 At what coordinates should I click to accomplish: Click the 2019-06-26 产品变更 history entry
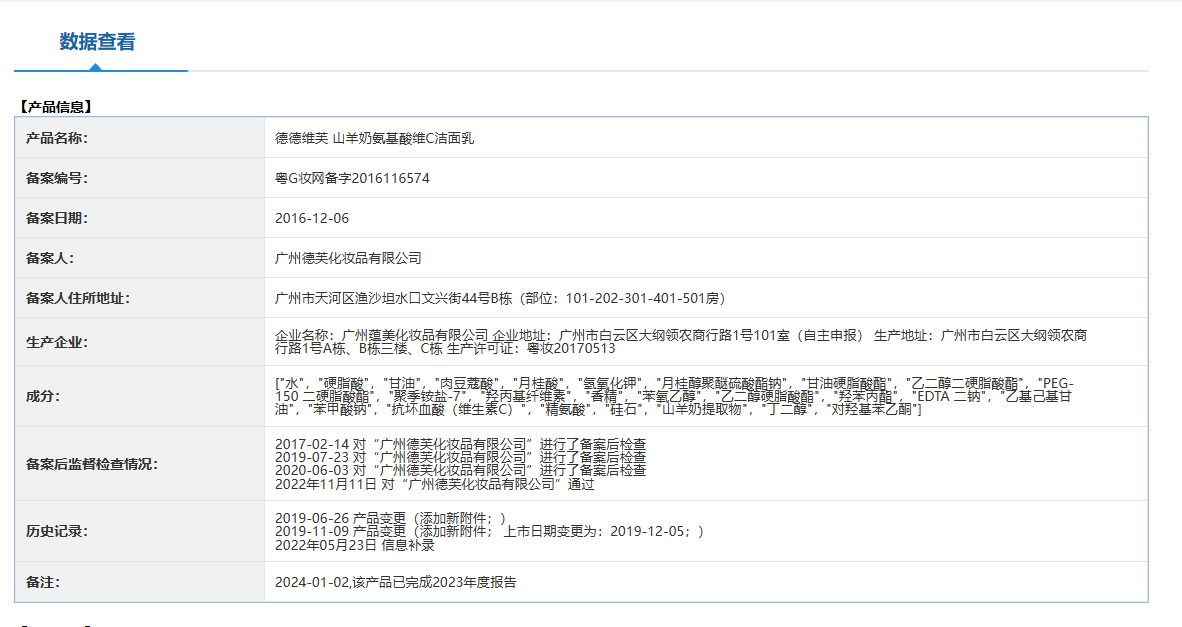(x=390, y=518)
